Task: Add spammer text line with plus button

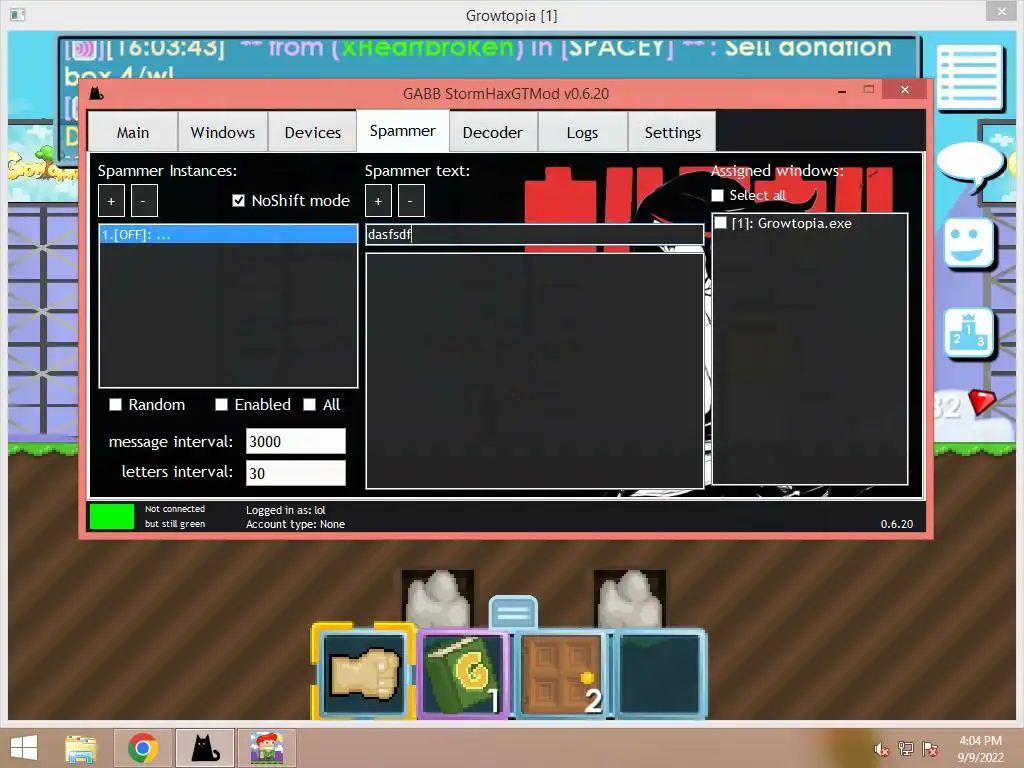Action: (378, 200)
